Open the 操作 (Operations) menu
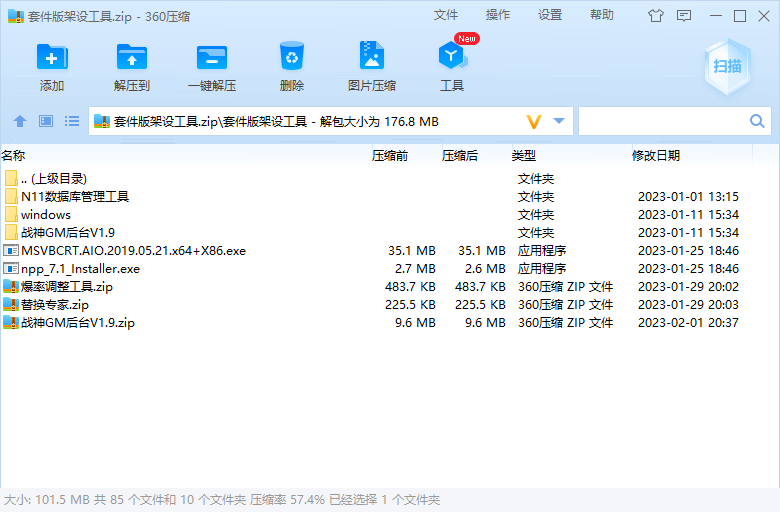Image resolution: width=780 pixels, height=512 pixels. point(498,15)
